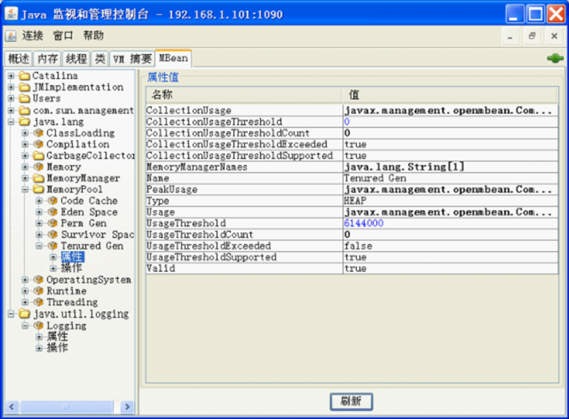This screenshot has height=419, width=569.
Task: Switch to the 概述 tab
Action: tap(19, 59)
